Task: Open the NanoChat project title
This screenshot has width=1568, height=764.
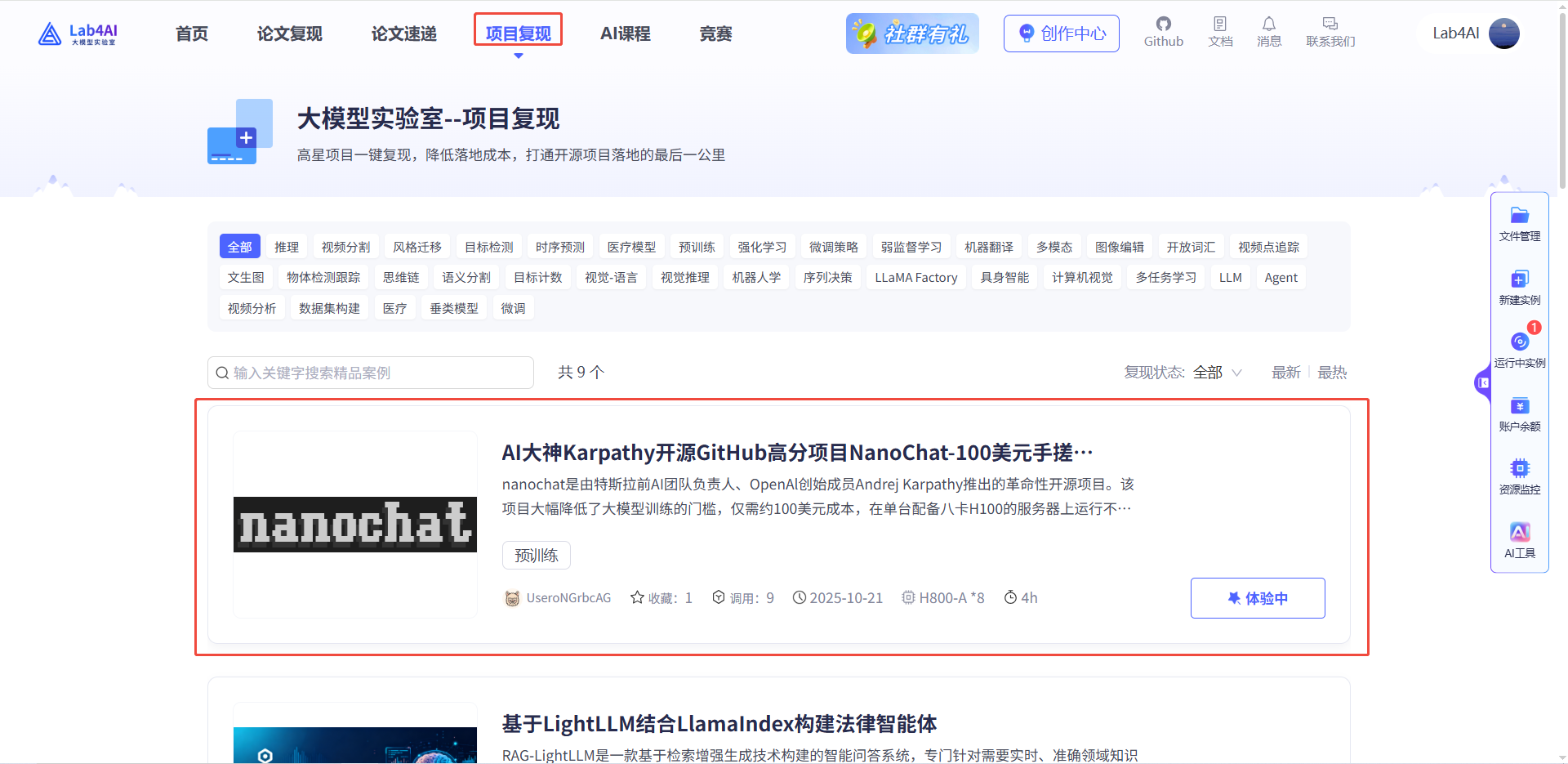Action: pos(797,453)
